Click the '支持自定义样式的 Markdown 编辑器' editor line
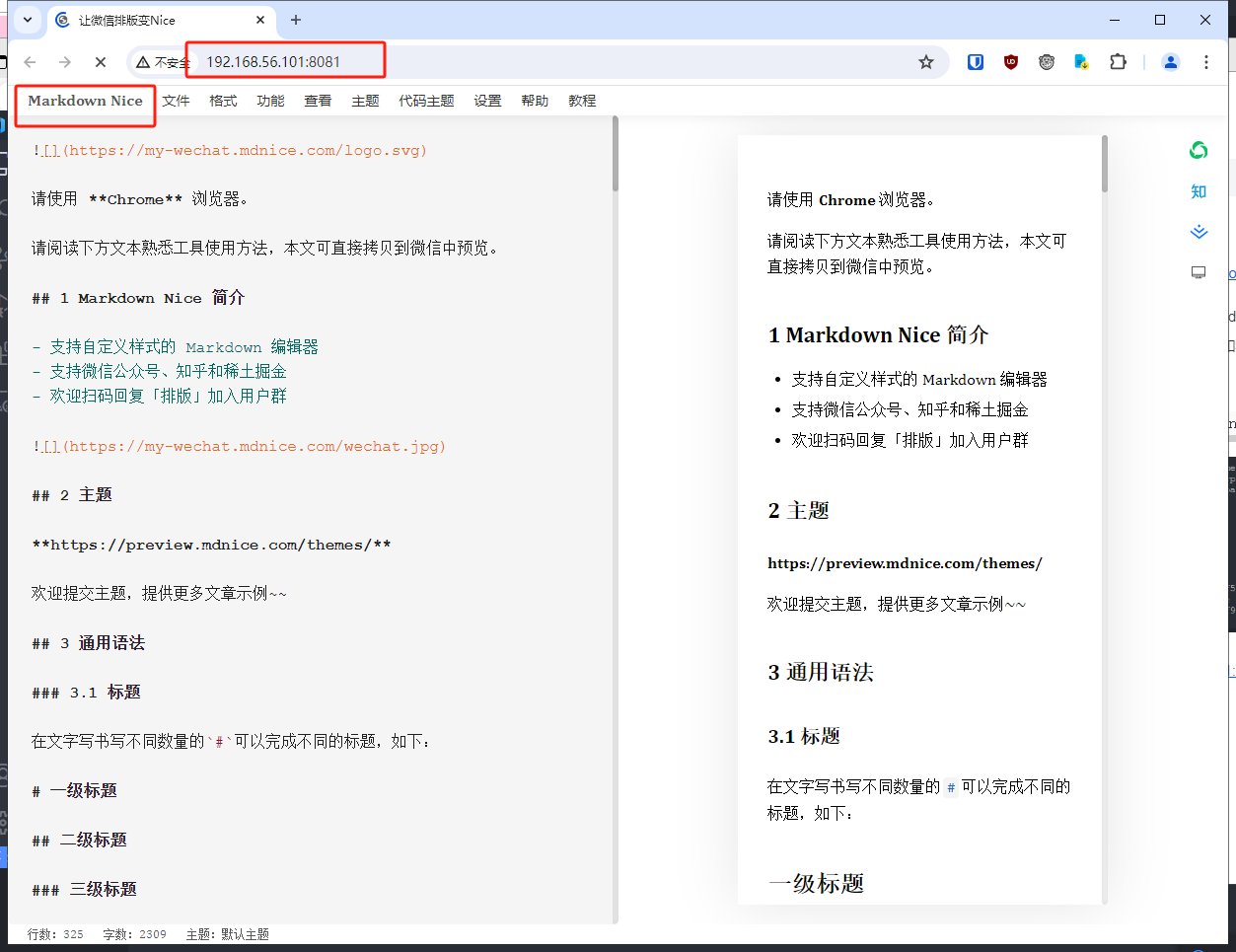Viewport: 1236px width, 952px height. [x=176, y=347]
